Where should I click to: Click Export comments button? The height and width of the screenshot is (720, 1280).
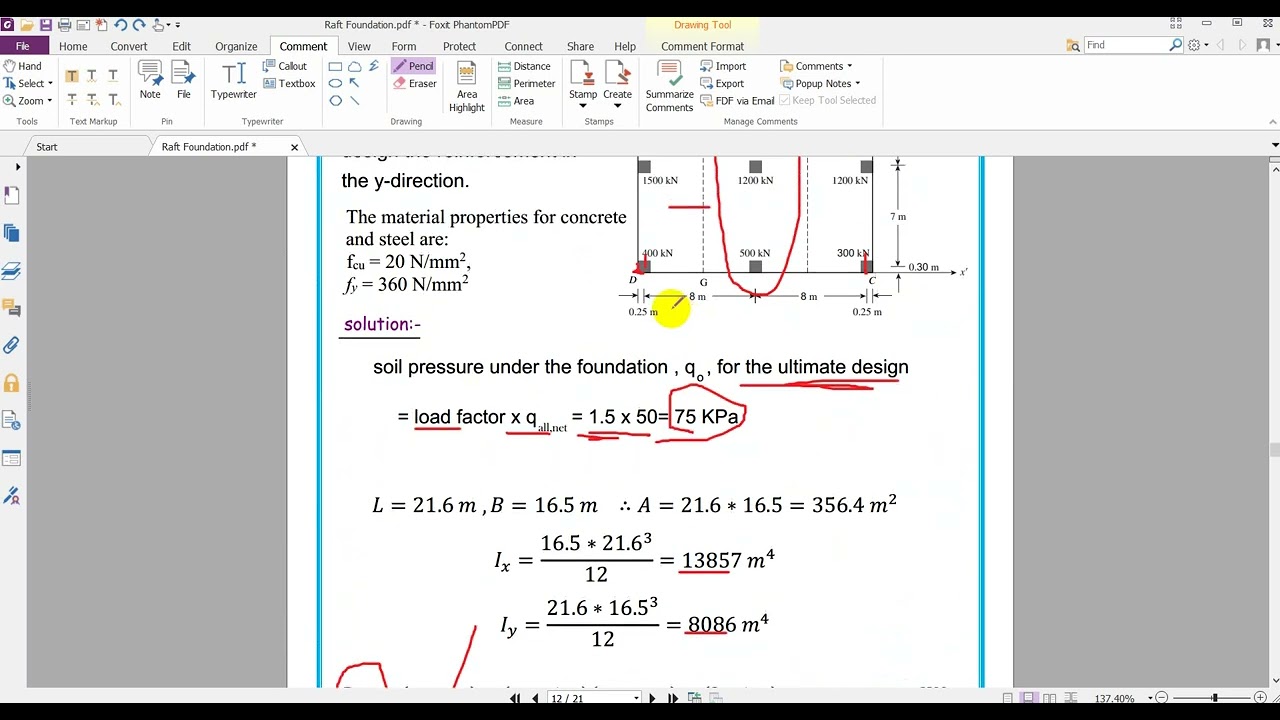point(722,84)
